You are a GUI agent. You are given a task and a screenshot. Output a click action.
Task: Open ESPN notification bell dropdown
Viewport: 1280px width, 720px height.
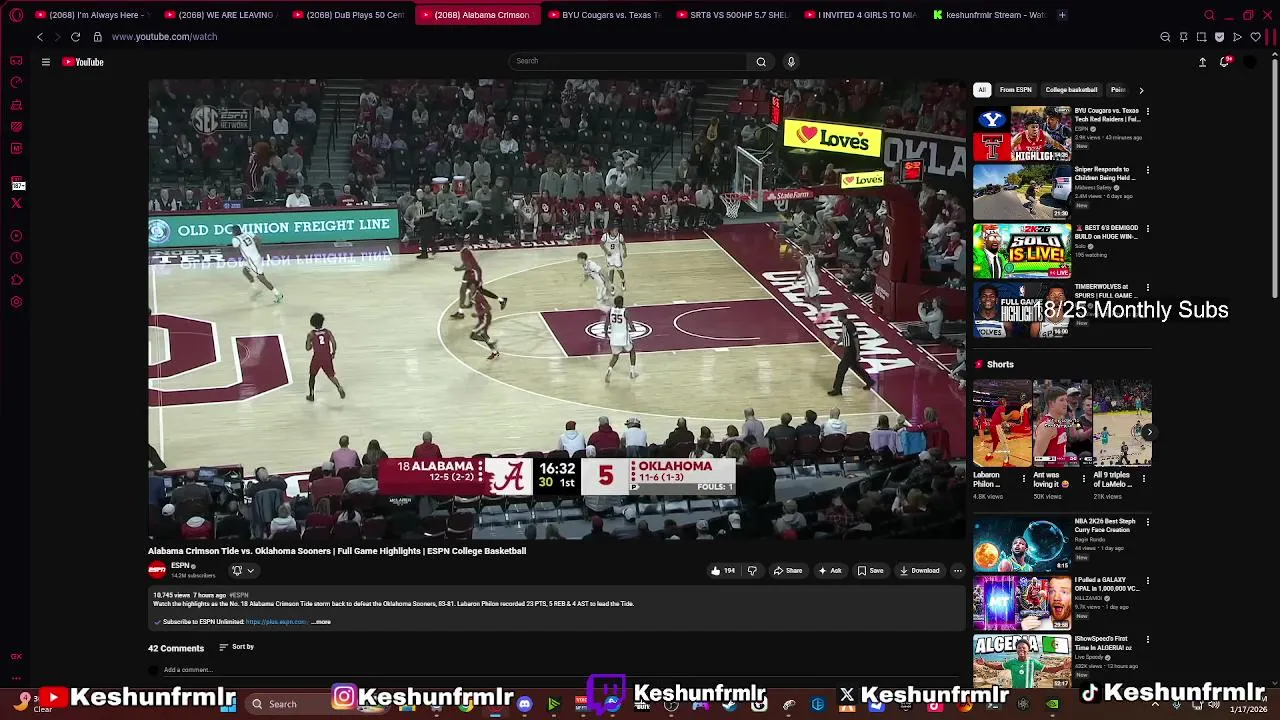243,571
